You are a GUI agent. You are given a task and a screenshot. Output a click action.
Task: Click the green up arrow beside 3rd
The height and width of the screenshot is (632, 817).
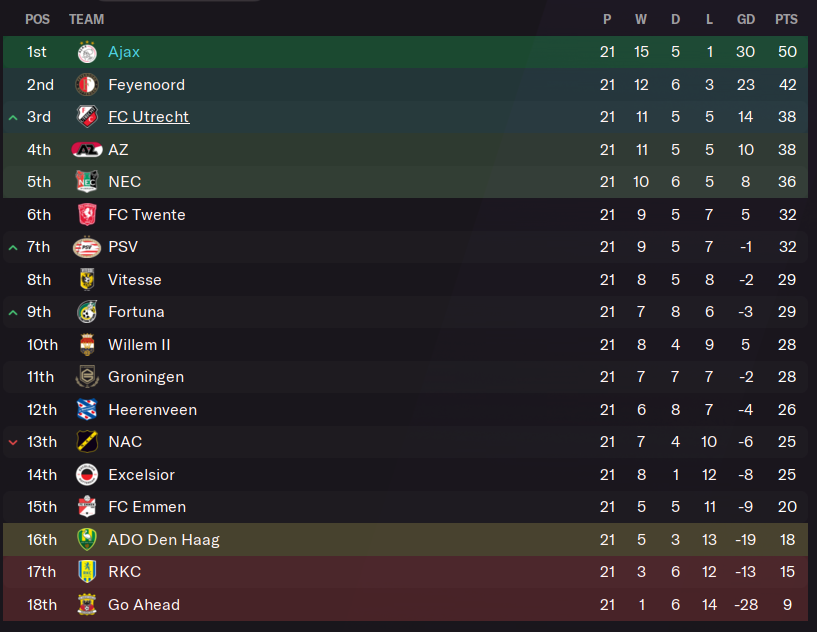click(14, 118)
